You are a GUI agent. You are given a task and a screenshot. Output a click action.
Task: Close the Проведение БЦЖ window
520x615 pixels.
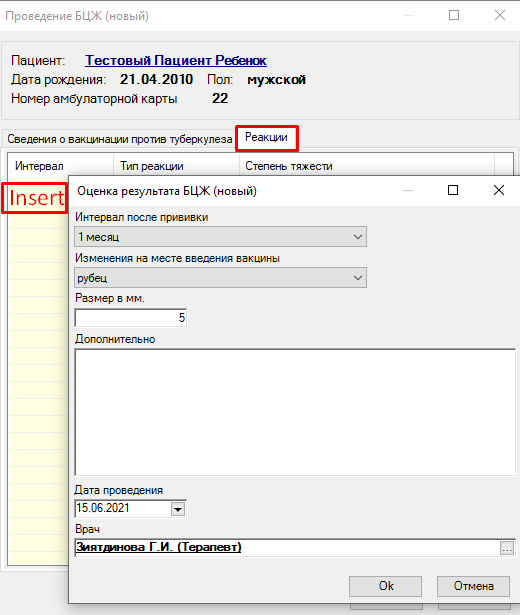click(500, 15)
